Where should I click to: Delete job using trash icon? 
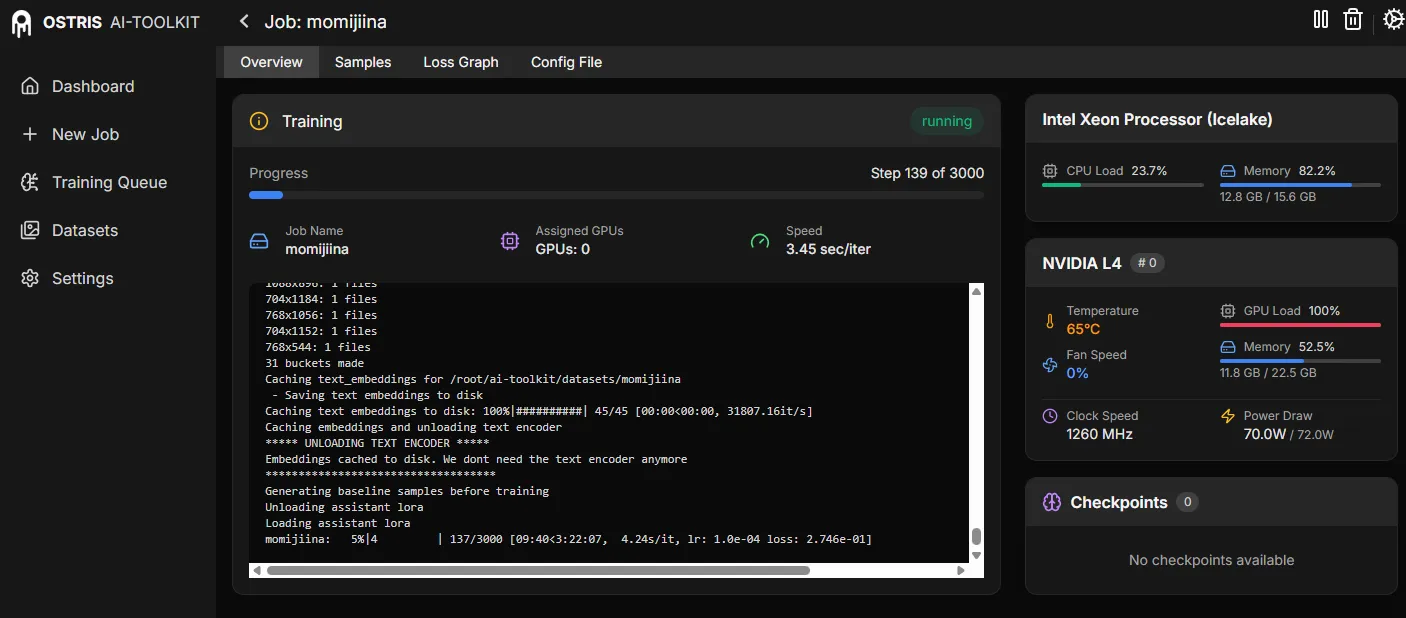point(1353,20)
